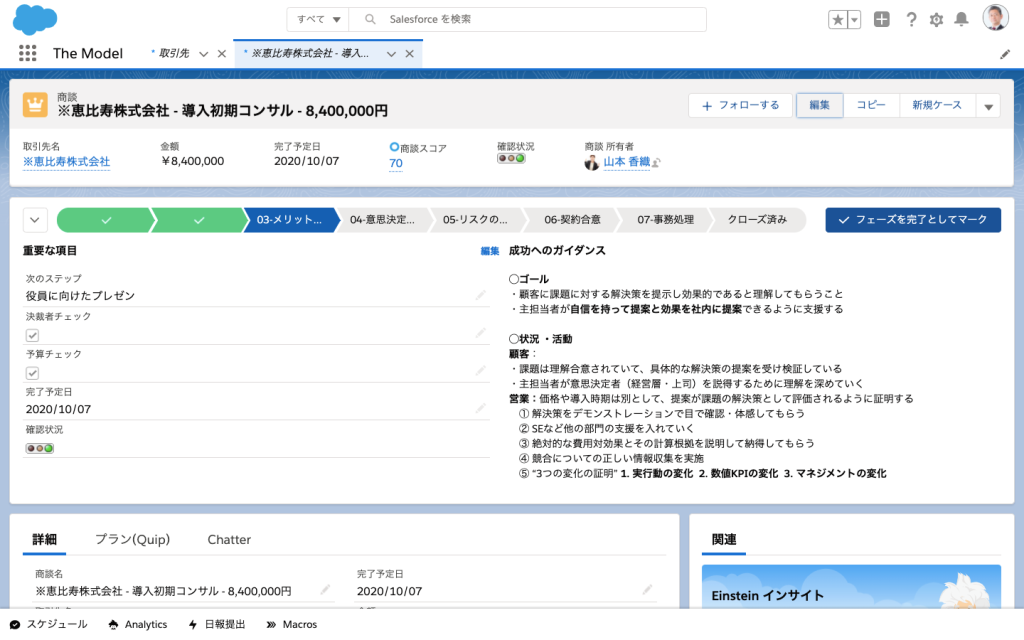Open the ※恵比寿株式会社 account link

(66, 162)
